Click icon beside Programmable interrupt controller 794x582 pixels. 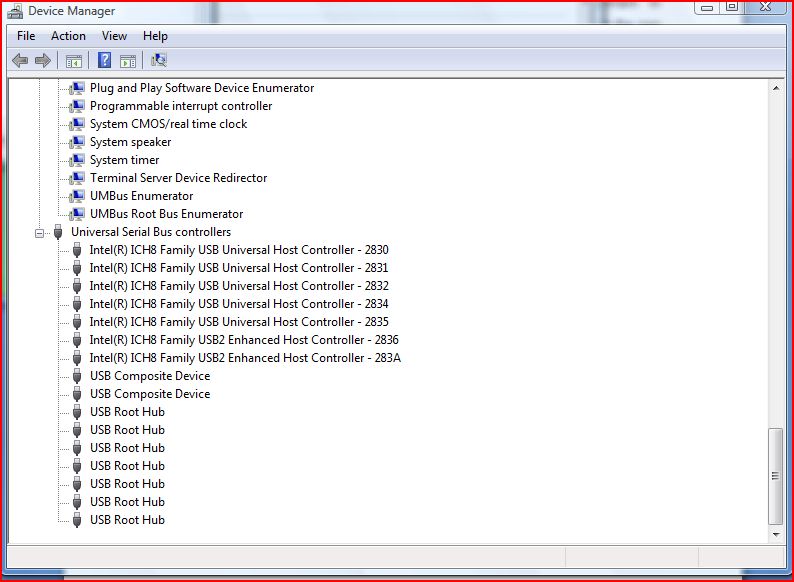coord(76,106)
